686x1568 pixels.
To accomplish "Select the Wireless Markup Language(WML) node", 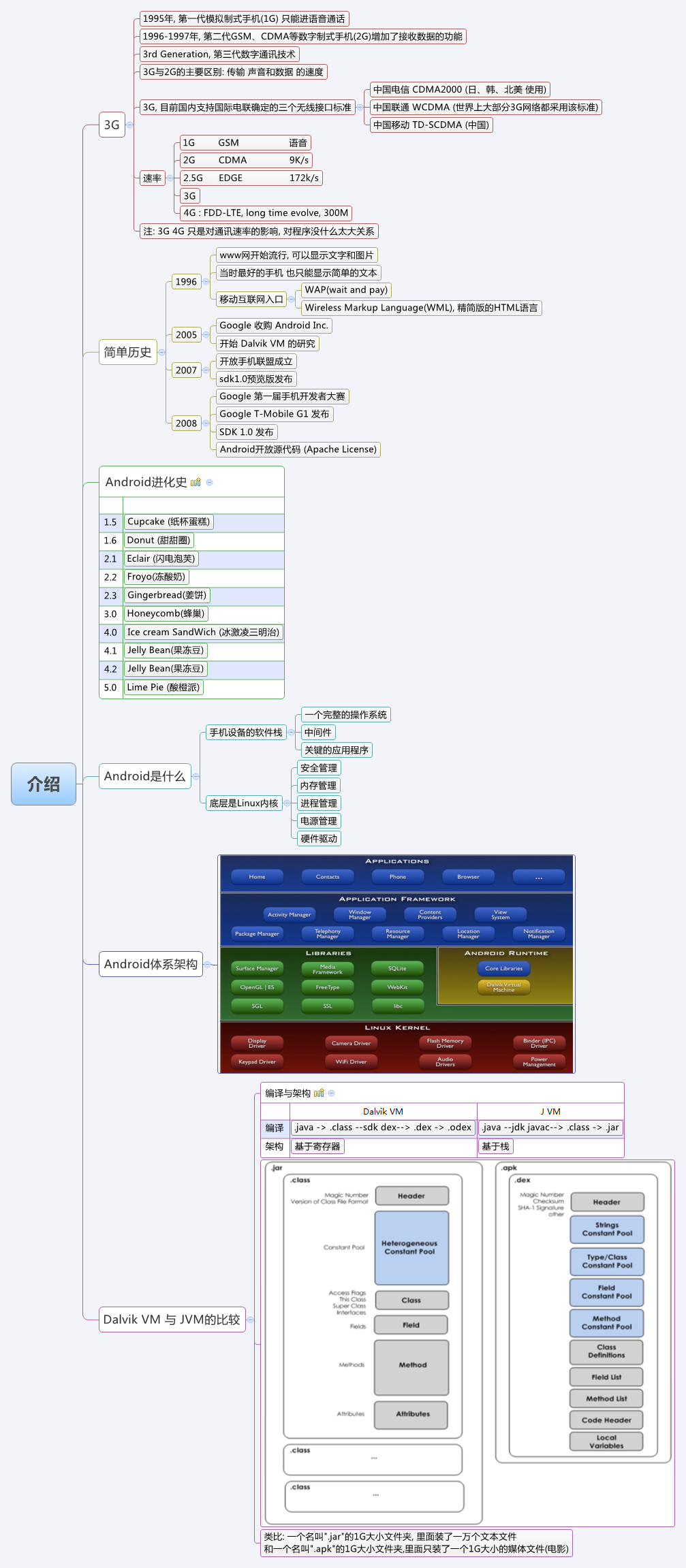I will (421, 308).
